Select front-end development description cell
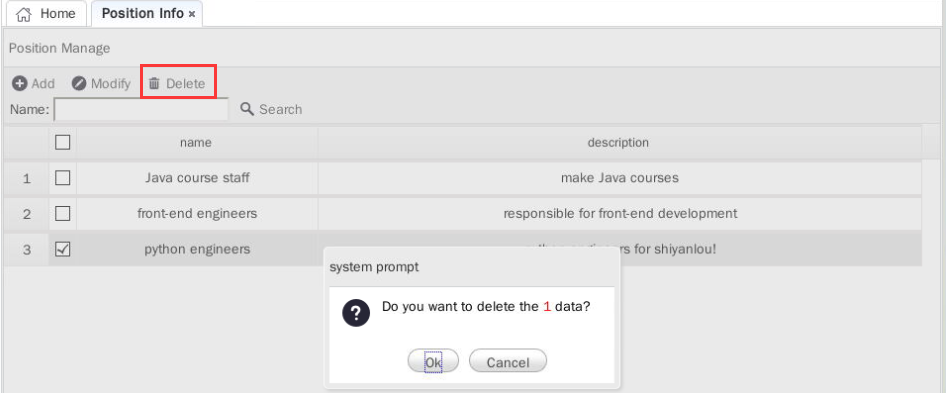 point(620,213)
